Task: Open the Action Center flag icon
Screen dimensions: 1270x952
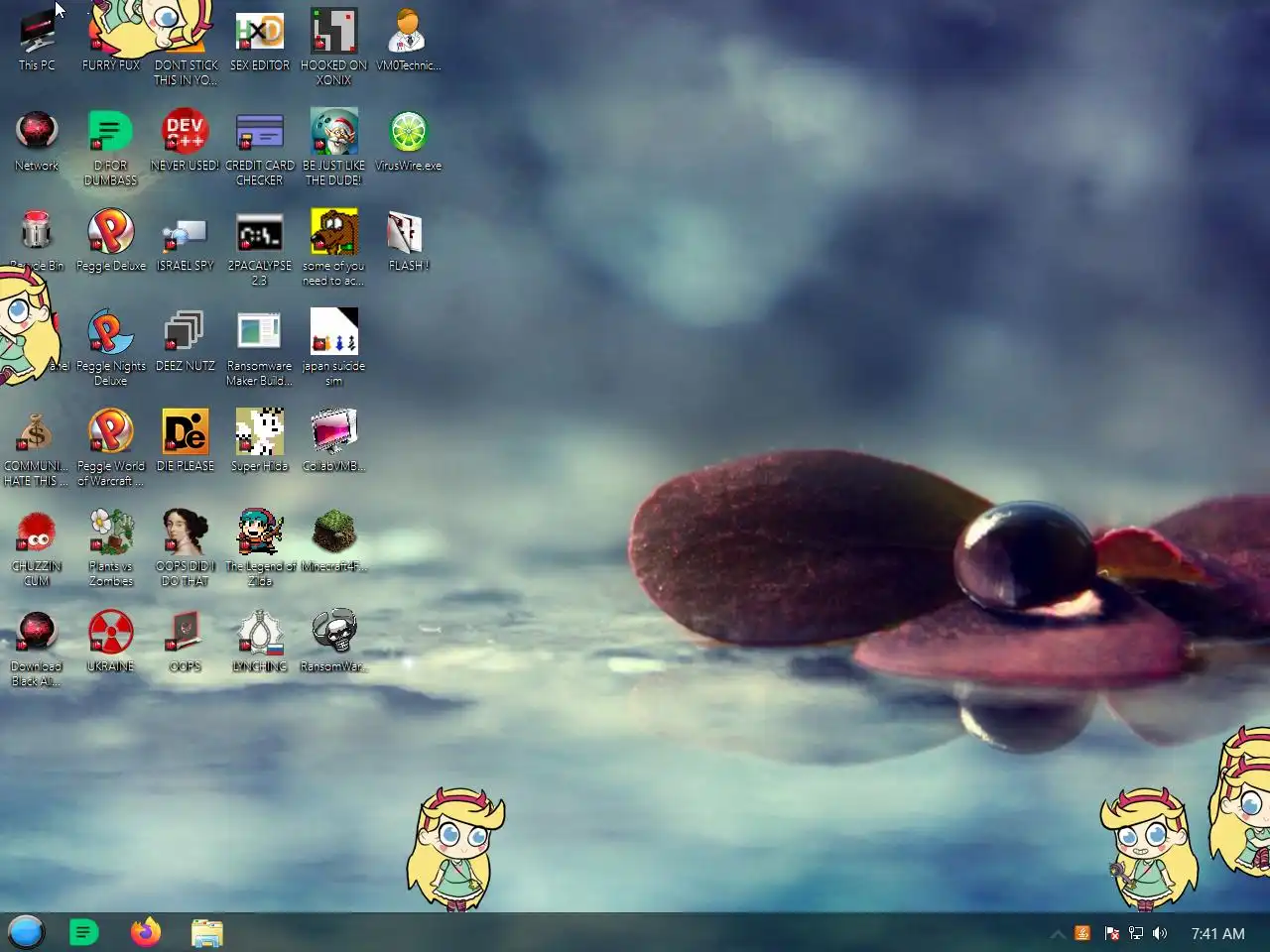Action: 1111,933
